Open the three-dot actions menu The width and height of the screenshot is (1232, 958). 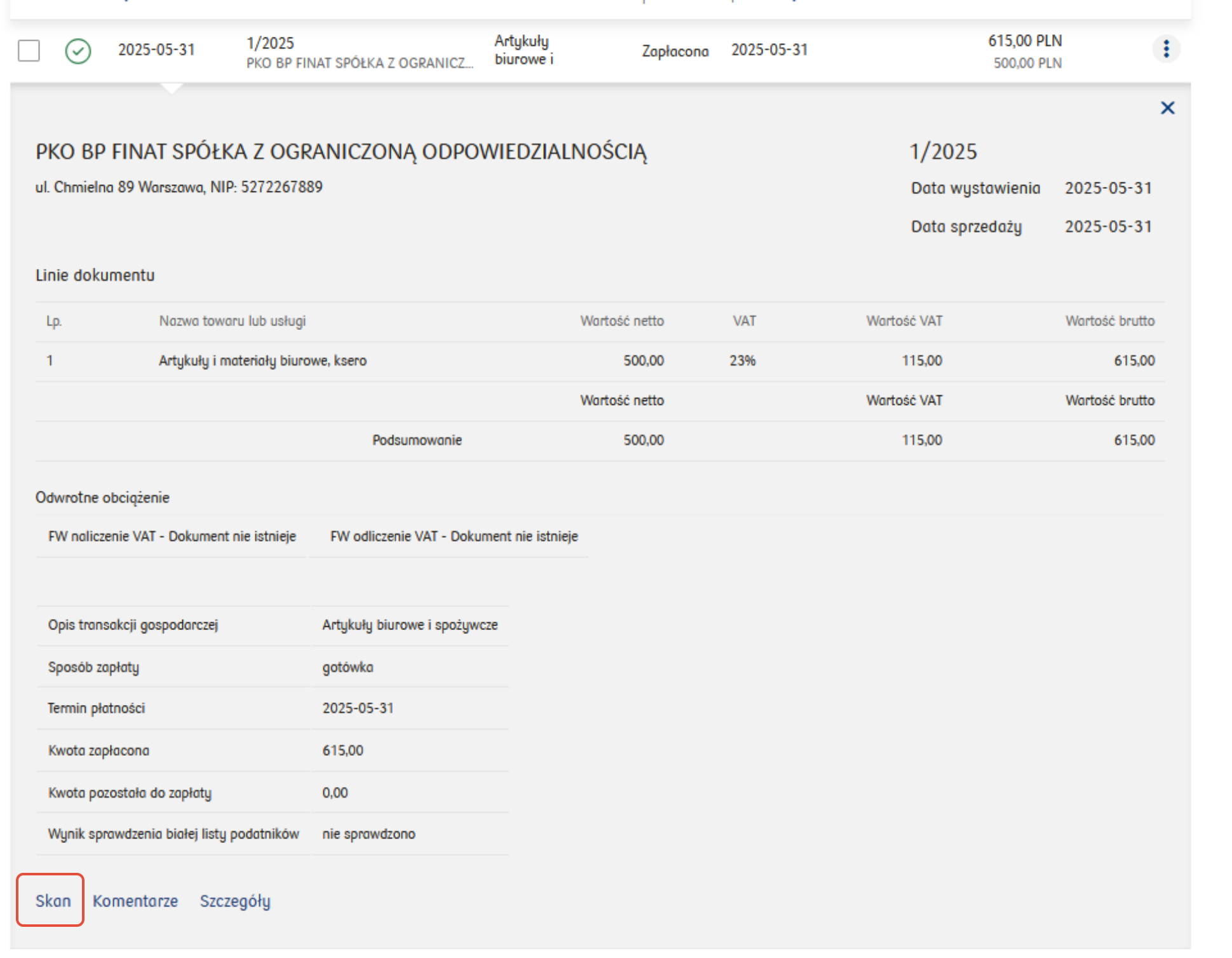1166,49
